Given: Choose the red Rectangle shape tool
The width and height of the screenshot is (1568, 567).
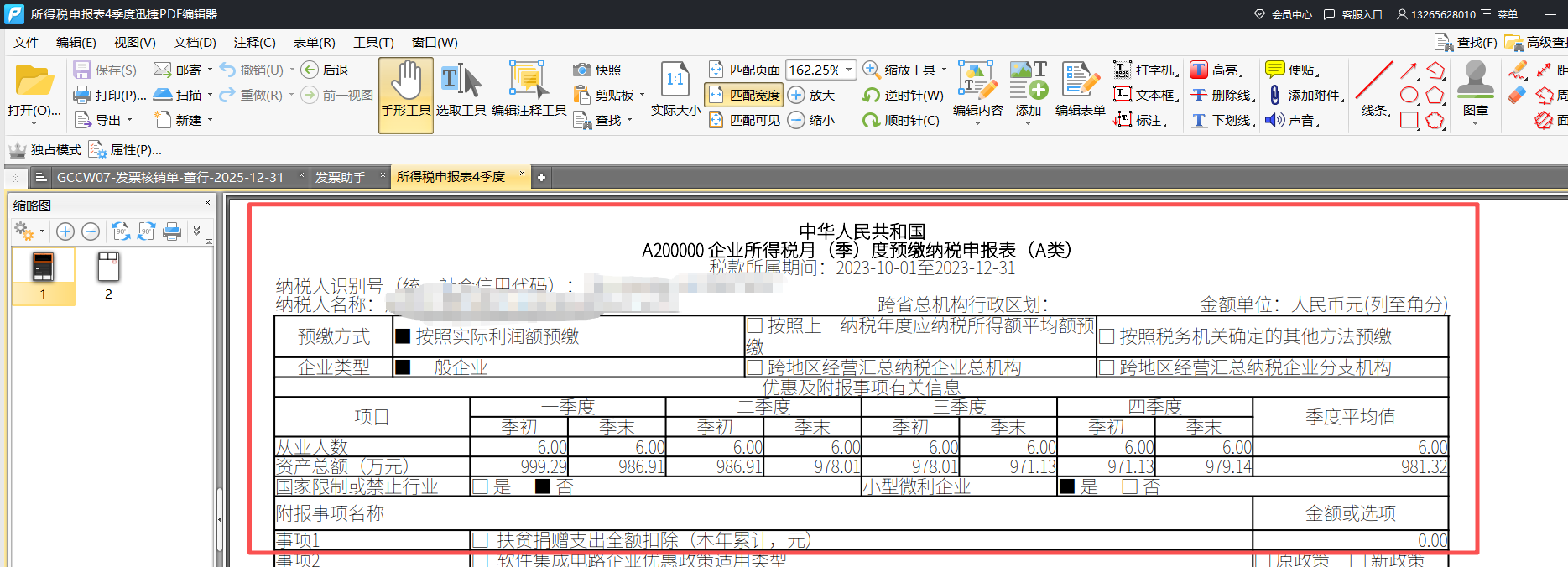Looking at the screenshot, I should coord(1409,120).
